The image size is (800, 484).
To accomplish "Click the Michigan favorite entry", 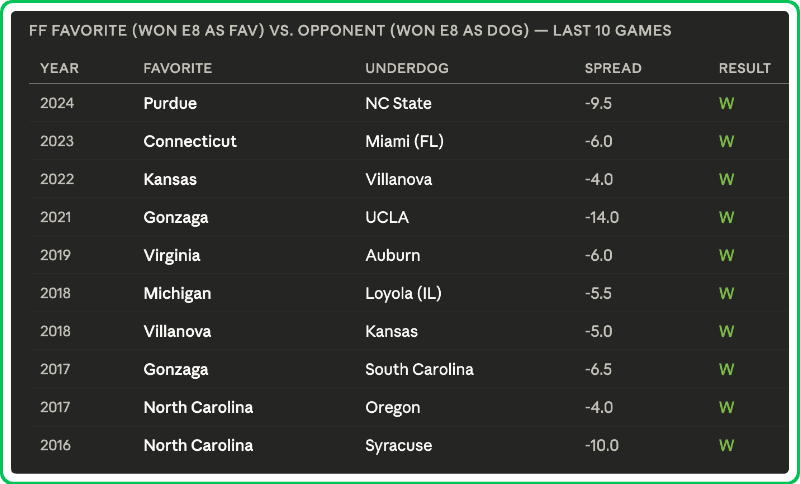I will (177, 294).
